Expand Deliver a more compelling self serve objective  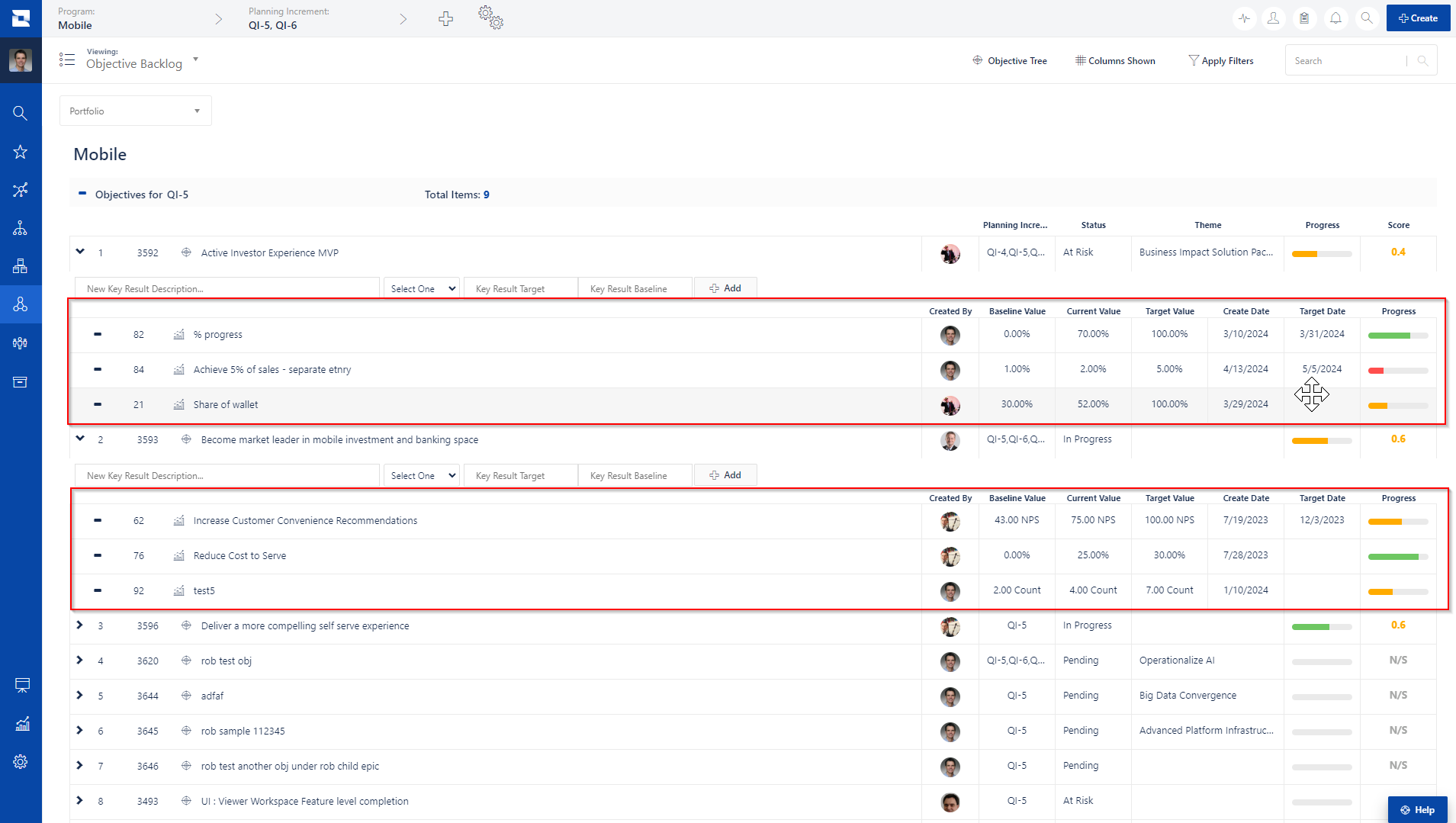(x=79, y=625)
